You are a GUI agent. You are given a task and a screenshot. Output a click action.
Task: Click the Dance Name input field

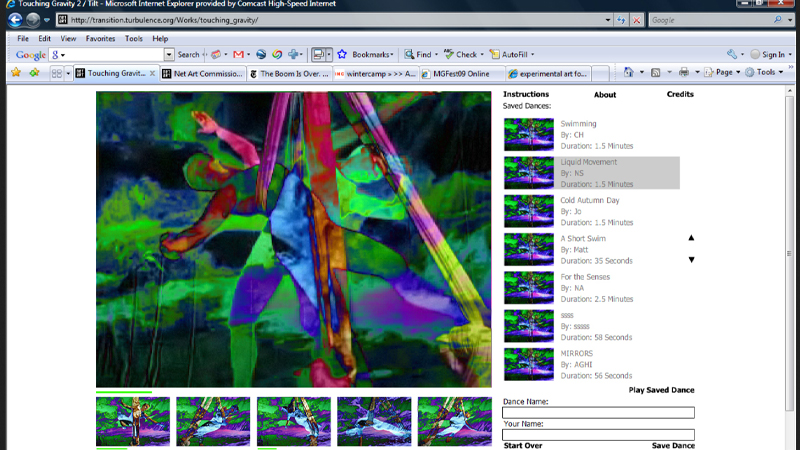coord(598,412)
